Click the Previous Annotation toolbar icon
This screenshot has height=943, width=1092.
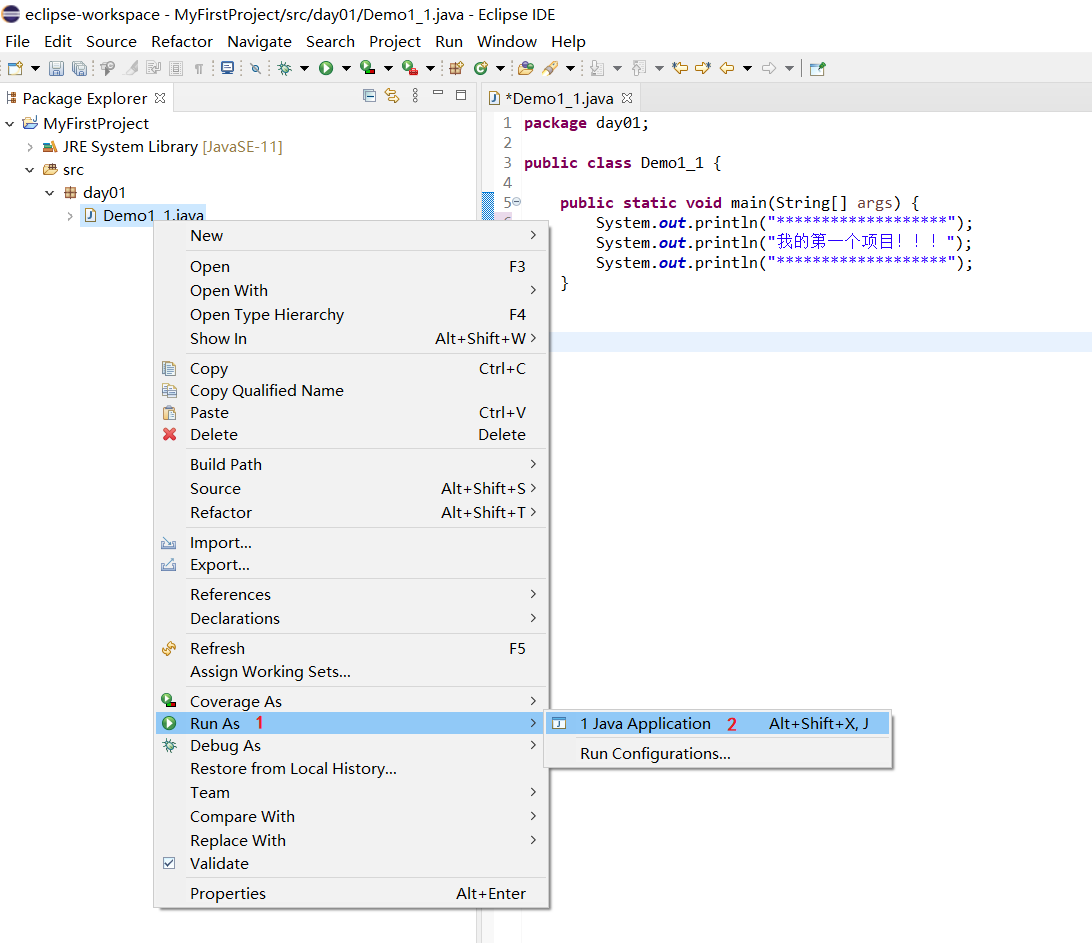[x=639, y=68]
